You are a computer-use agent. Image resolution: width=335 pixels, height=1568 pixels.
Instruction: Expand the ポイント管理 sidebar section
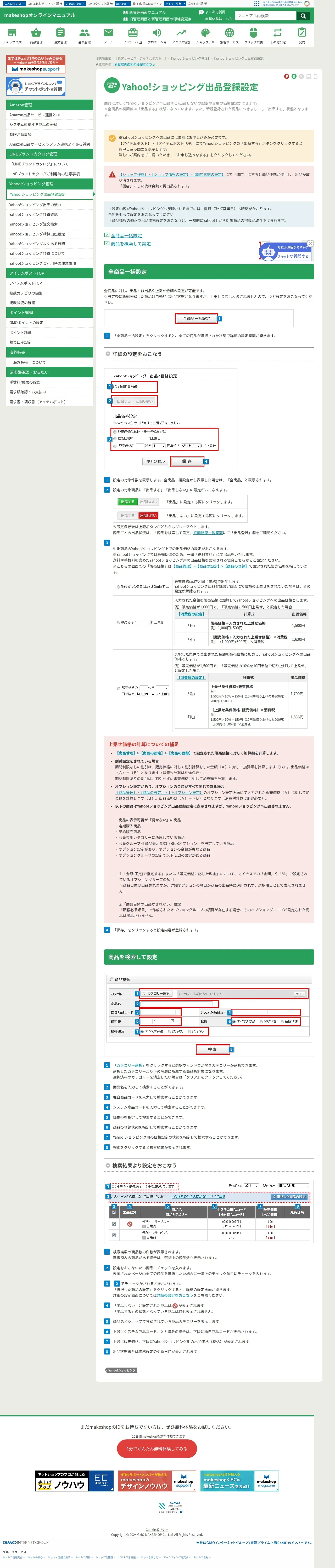[x=50, y=313]
